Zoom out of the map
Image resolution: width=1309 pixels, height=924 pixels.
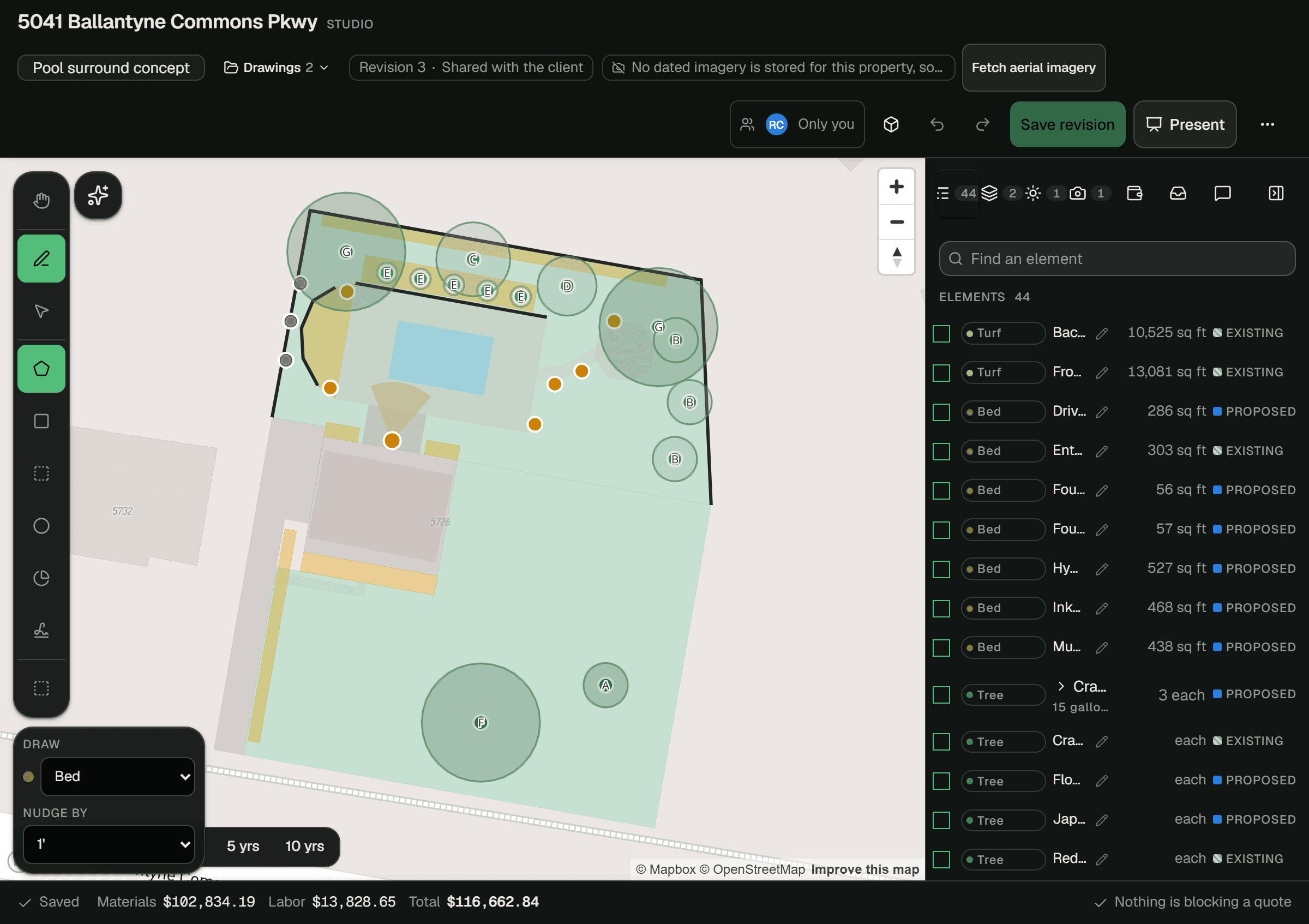[x=897, y=222]
